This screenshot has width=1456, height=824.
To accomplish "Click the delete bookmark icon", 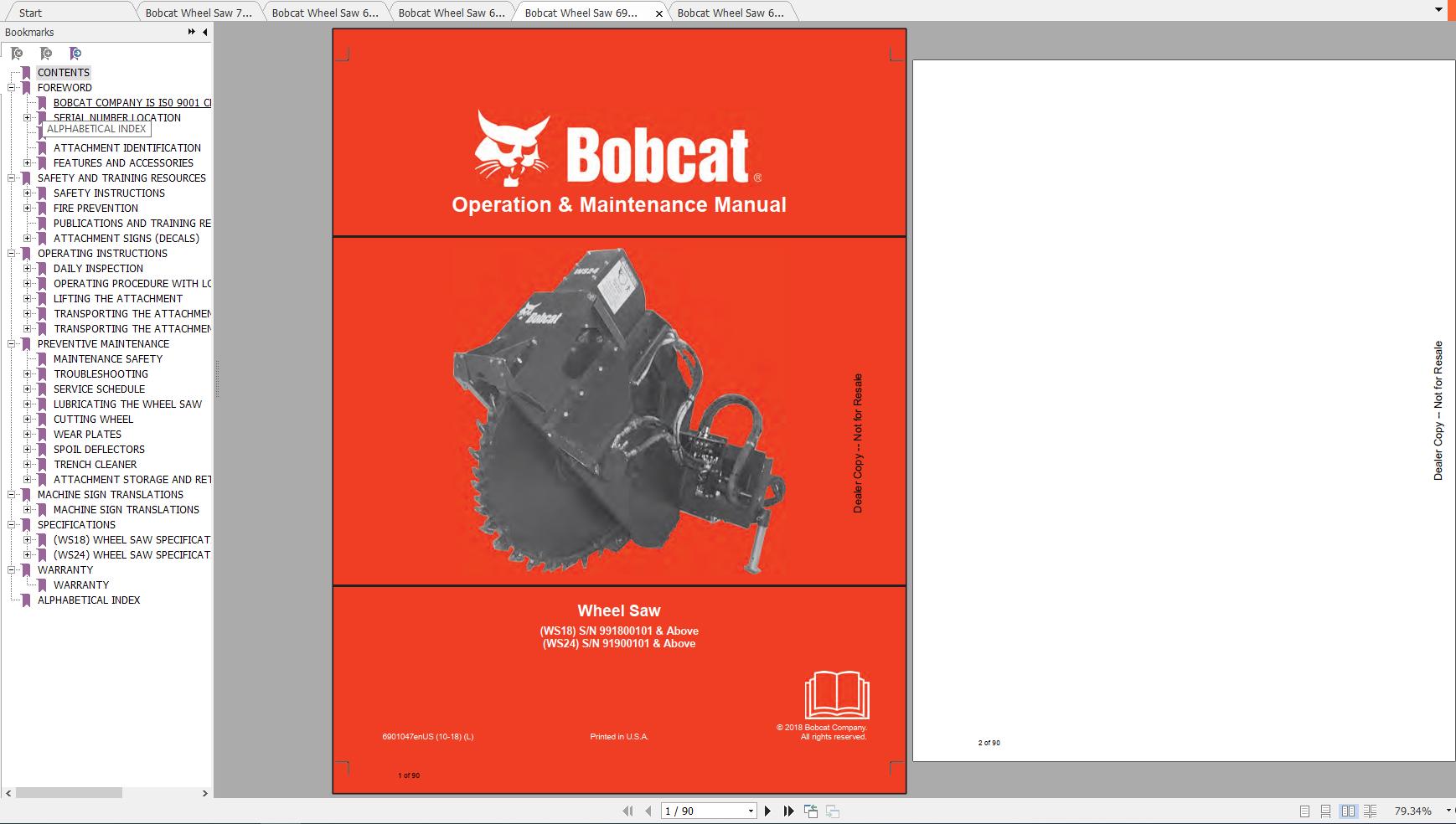I will [x=15, y=53].
